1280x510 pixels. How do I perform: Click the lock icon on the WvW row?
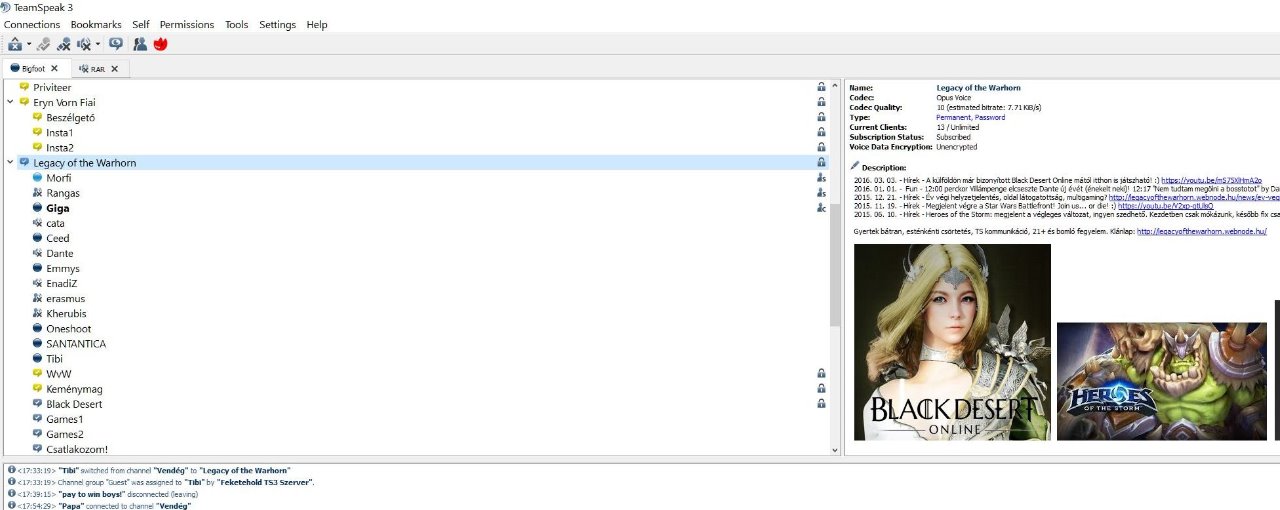click(821, 373)
